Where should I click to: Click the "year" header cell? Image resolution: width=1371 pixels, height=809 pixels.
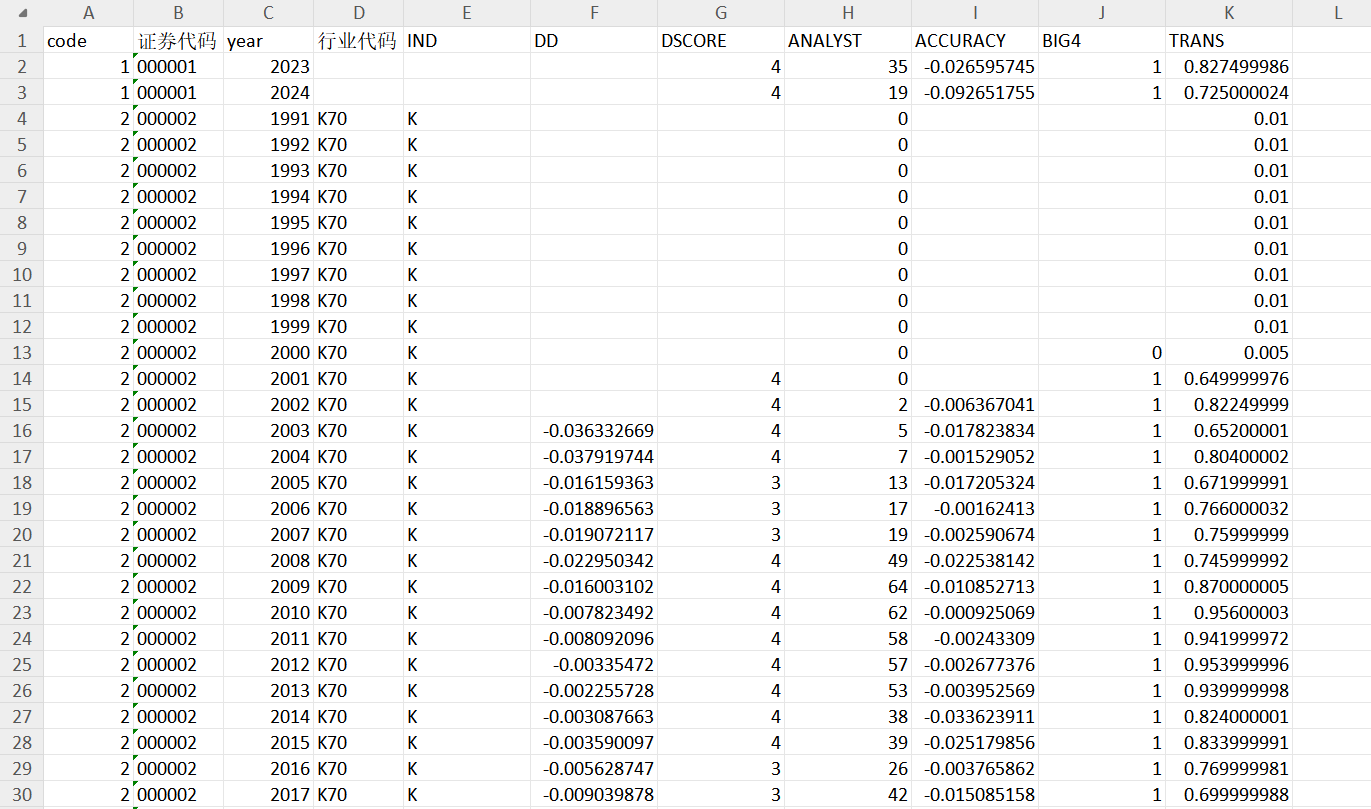(x=268, y=41)
